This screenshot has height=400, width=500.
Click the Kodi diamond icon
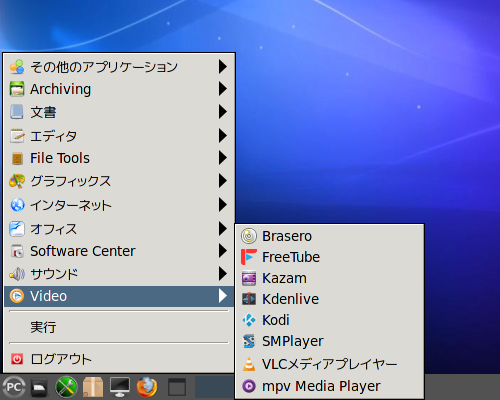pos(249,320)
